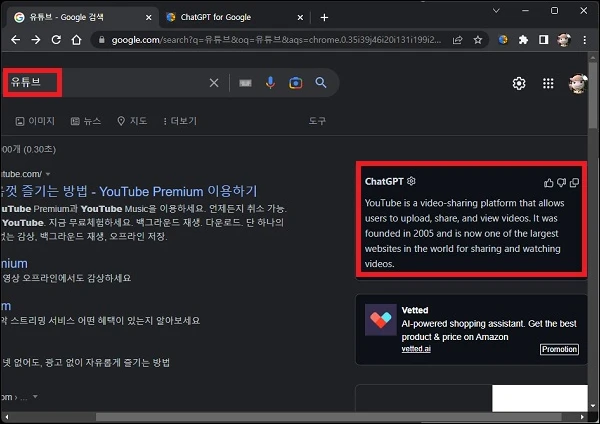Expand the 더보기 menu
The height and width of the screenshot is (424, 600).
coord(180,121)
